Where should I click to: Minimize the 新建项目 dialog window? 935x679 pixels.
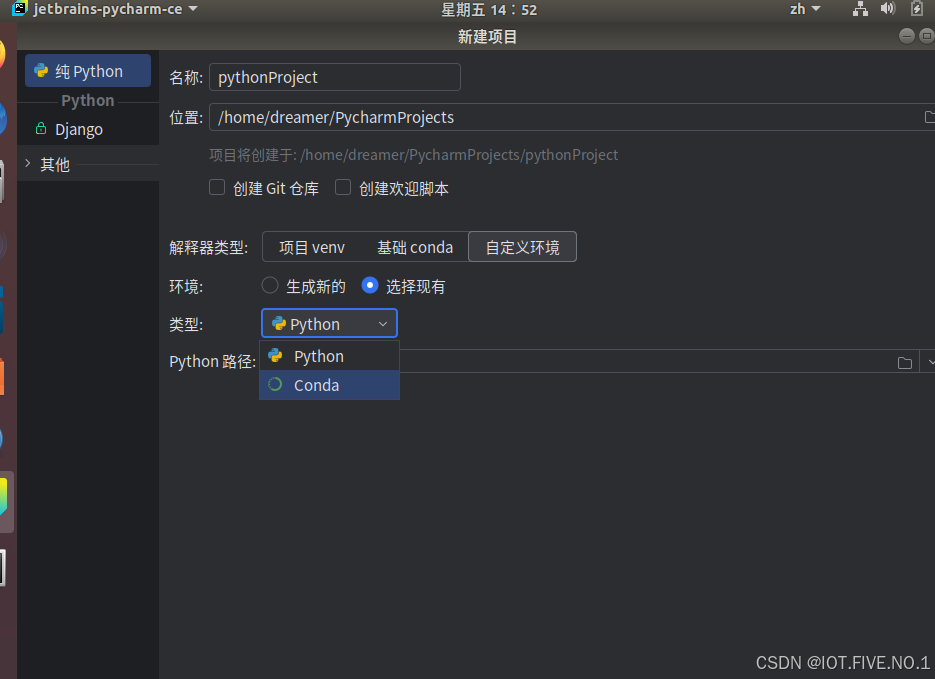coord(906,36)
